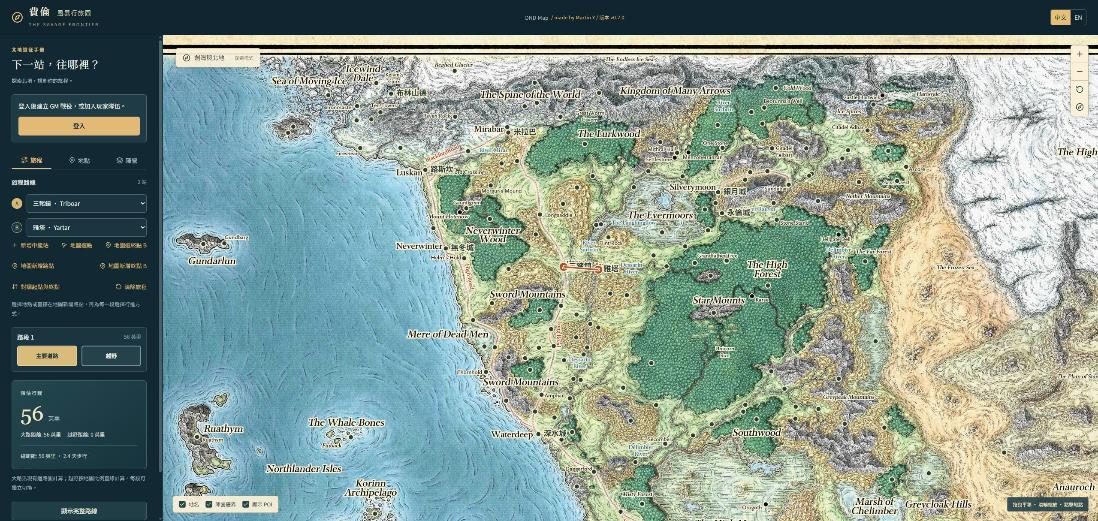
Task: Click the 56 travel distance value
Action: tap(32, 415)
